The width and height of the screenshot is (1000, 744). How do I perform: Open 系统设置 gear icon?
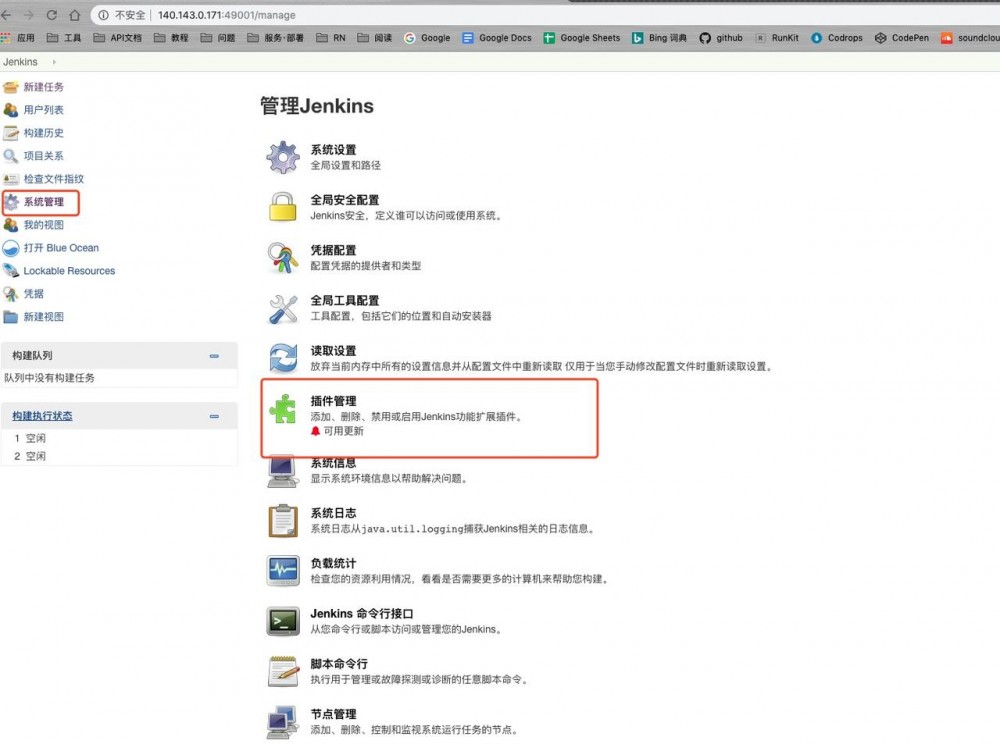click(x=283, y=157)
